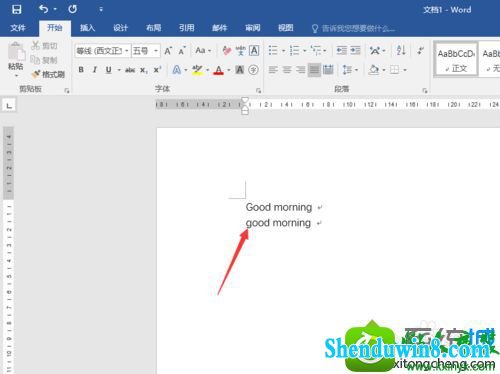
Task: Expand the line spacing dropdown
Action: tap(350, 70)
